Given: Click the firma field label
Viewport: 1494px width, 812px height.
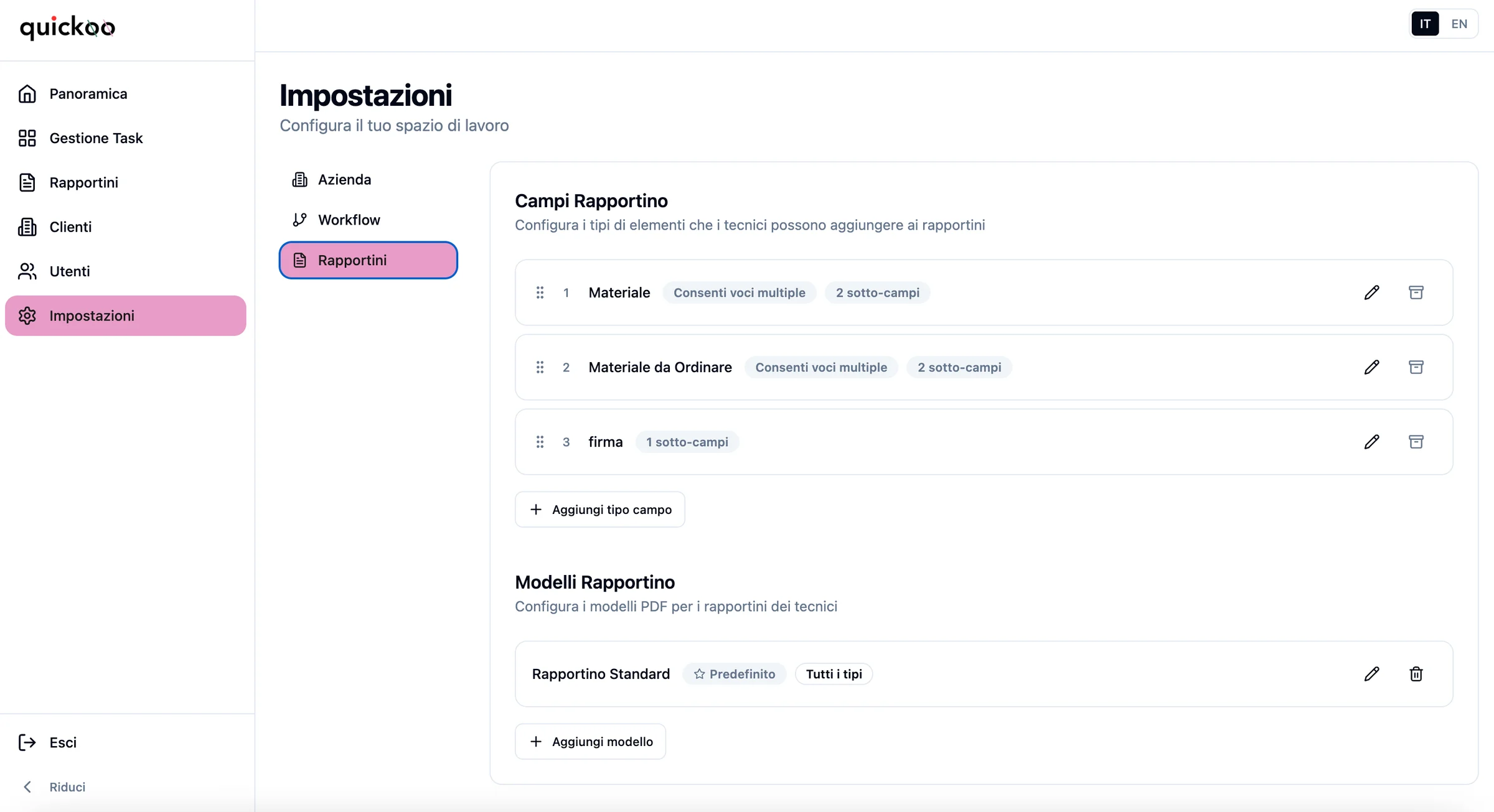Looking at the screenshot, I should [606, 442].
